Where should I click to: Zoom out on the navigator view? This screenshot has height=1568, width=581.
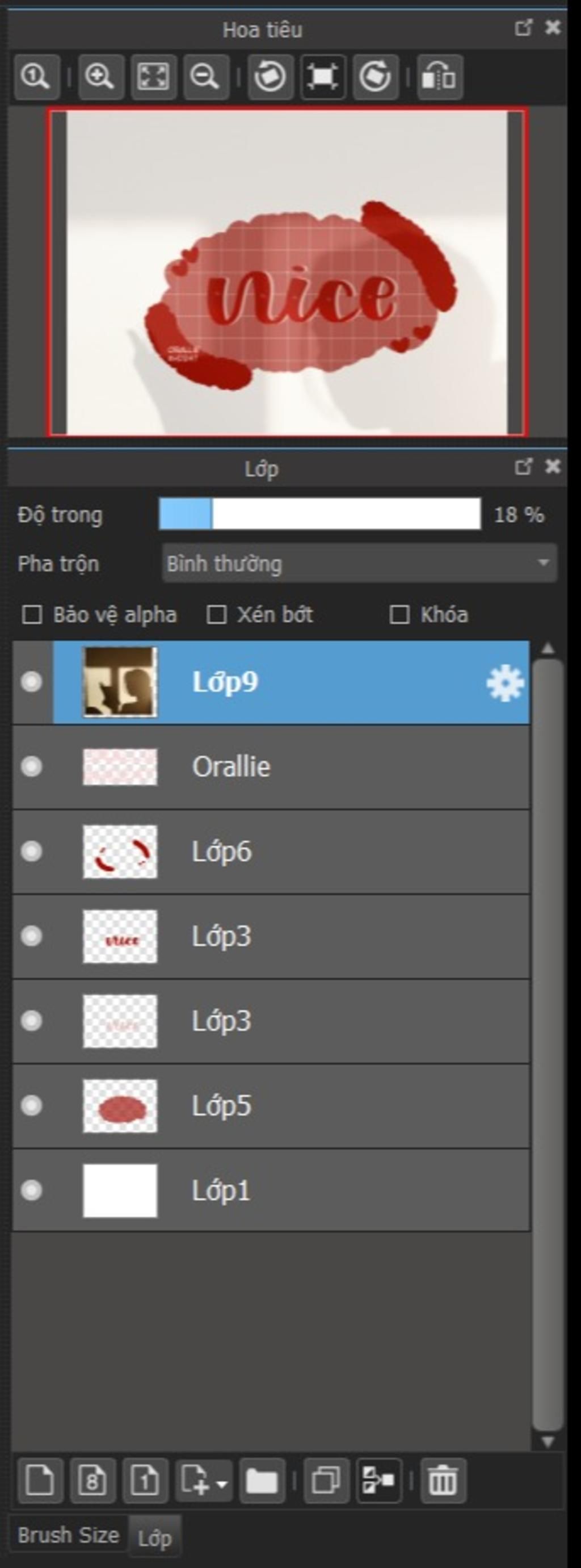tap(205, 77)
